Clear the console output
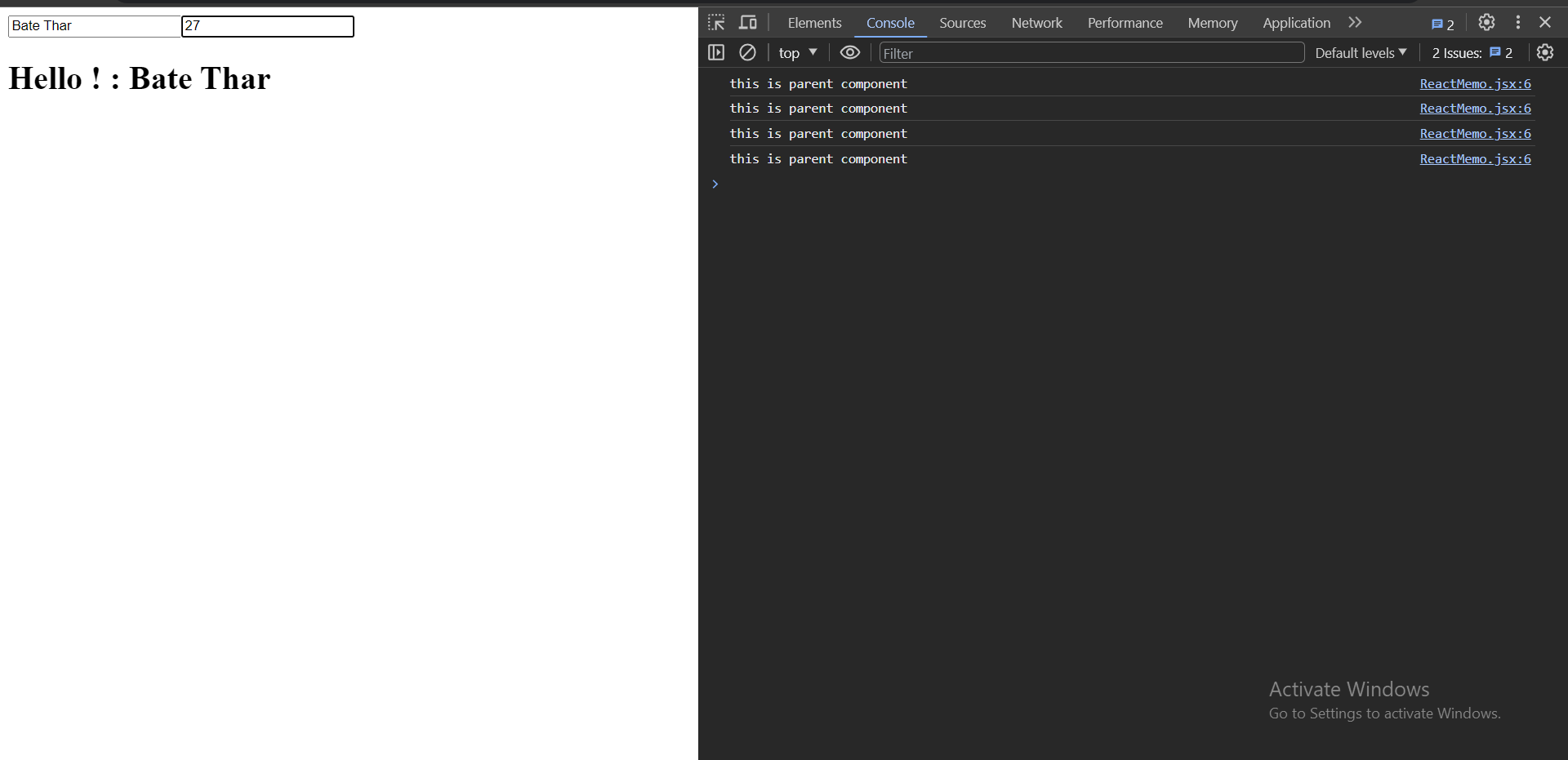Viewport: 1568px width, 760px height. click(x=747, y=53)
